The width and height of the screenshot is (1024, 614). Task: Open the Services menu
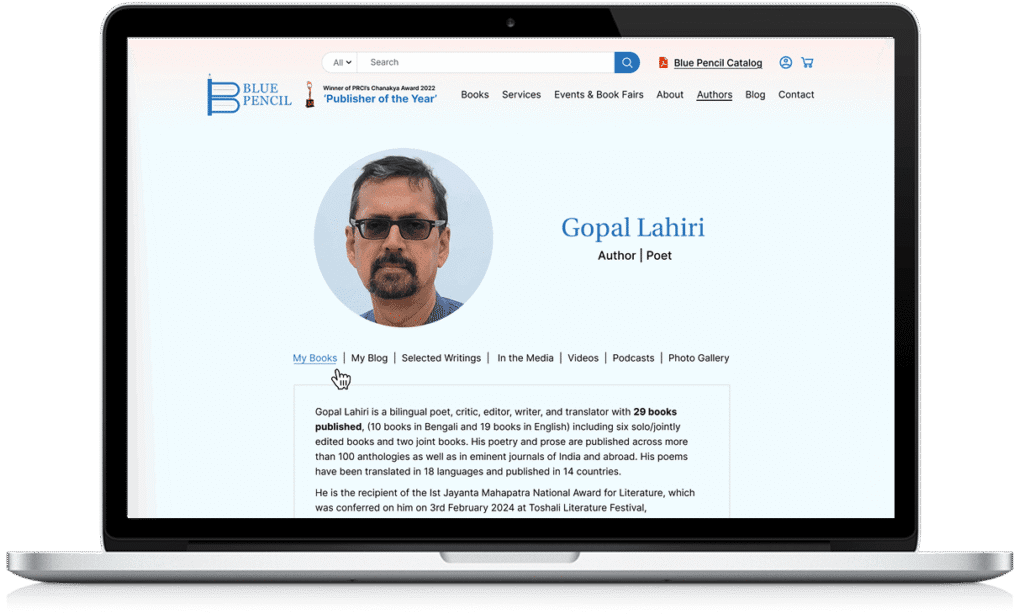pyautogui.click(x=521, y=95)
